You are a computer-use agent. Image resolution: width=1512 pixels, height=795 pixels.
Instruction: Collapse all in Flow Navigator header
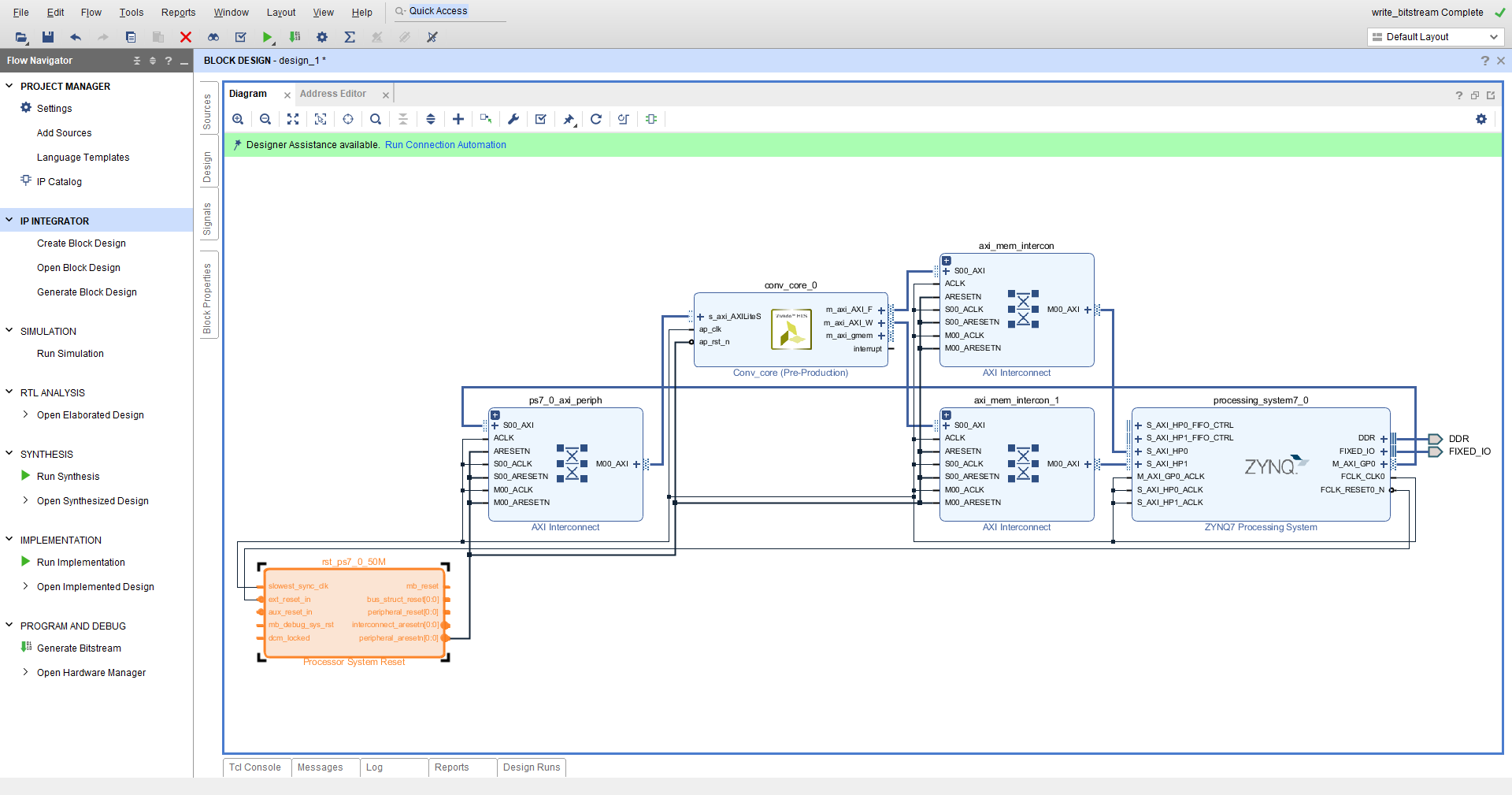pos(137,61)
